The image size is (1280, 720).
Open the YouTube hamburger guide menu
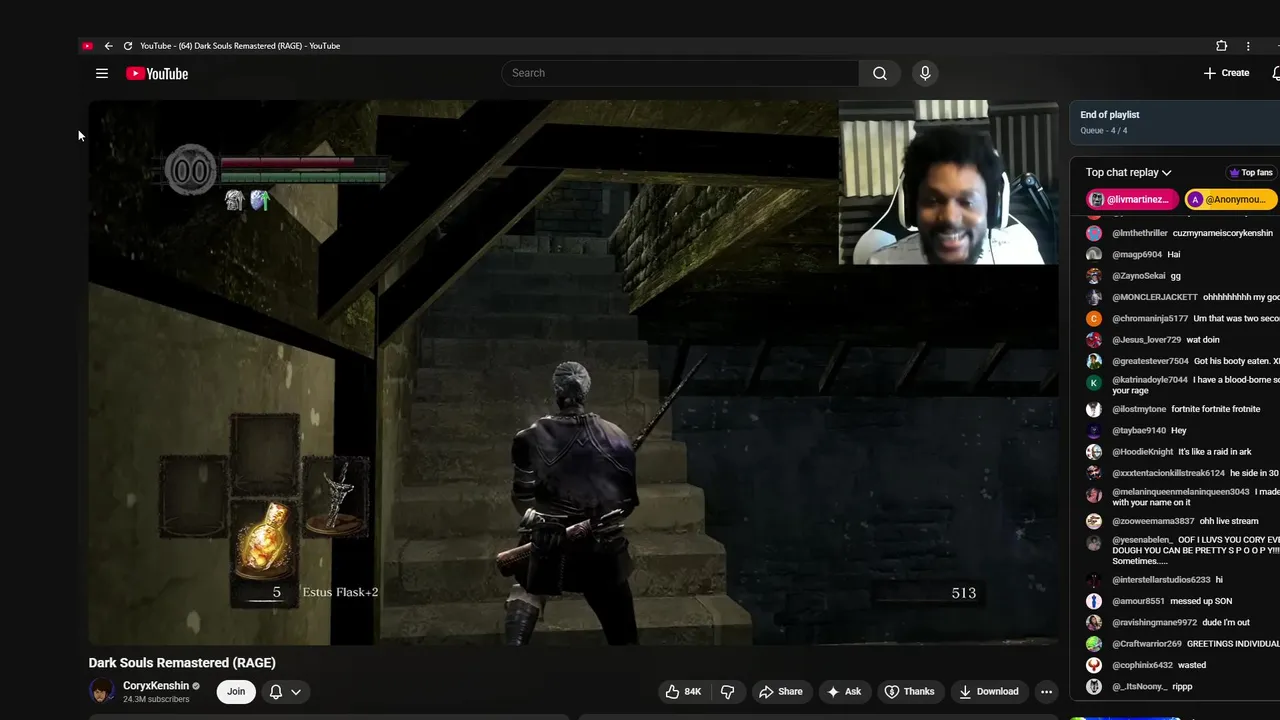(101, 73)
